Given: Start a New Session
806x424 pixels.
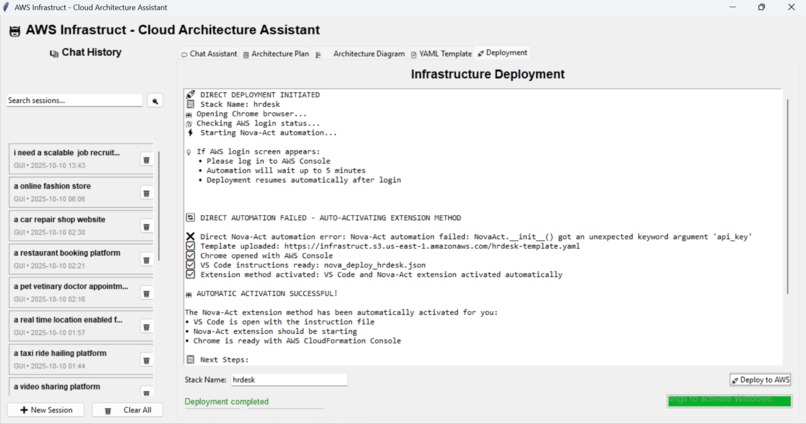Looking at the screenshot, I should [46, 410].
